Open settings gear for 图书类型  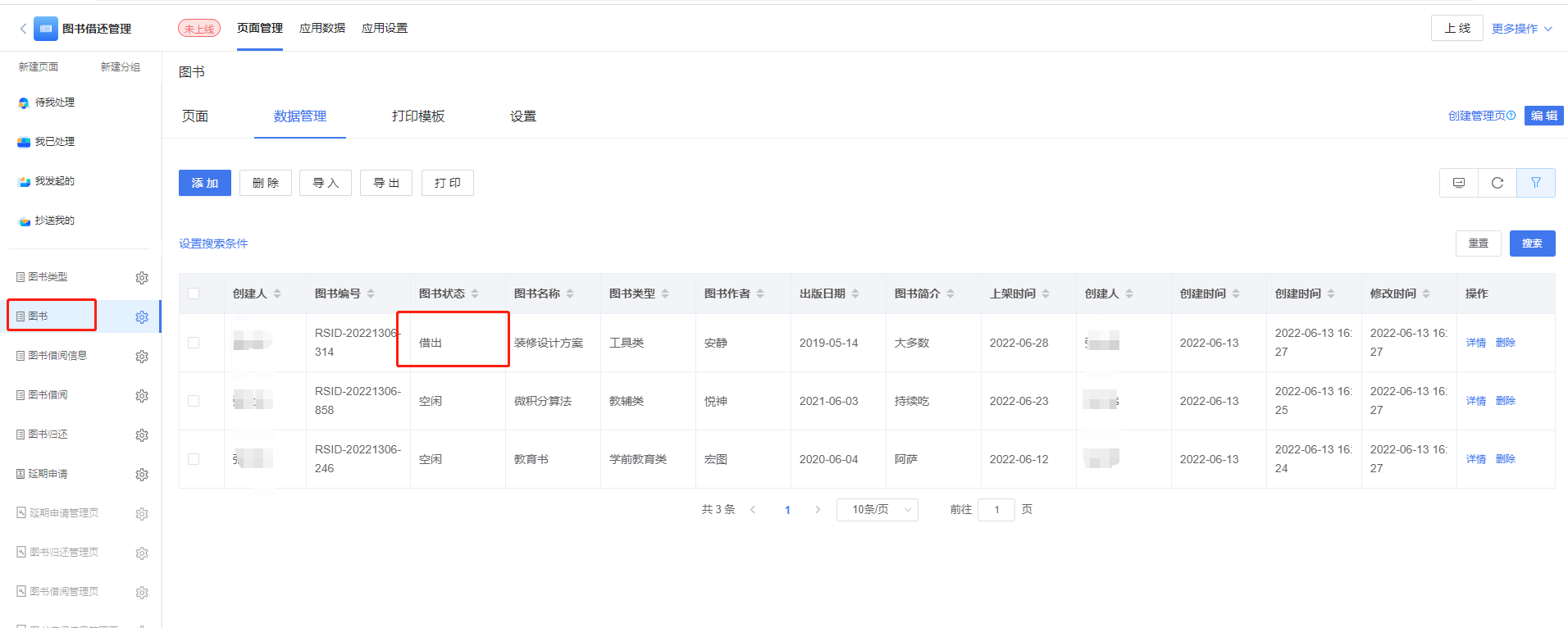point(142,278)
